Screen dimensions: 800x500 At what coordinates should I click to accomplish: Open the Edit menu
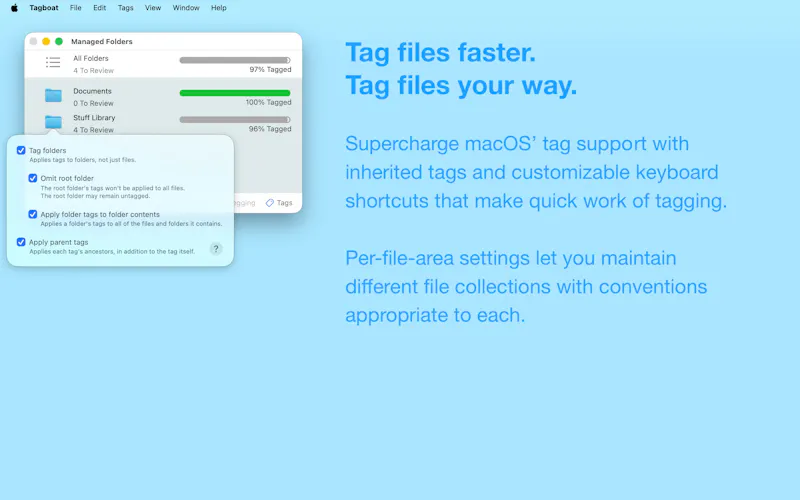click(99, 8)
